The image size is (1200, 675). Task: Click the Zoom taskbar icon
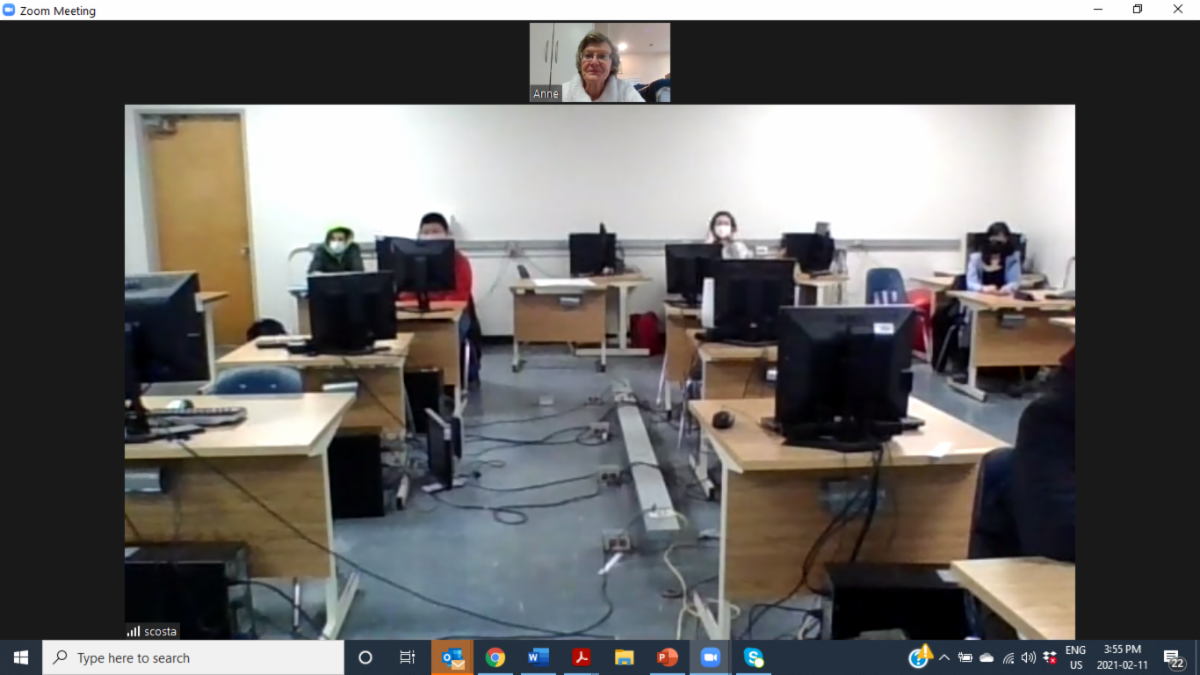[710, 657]
